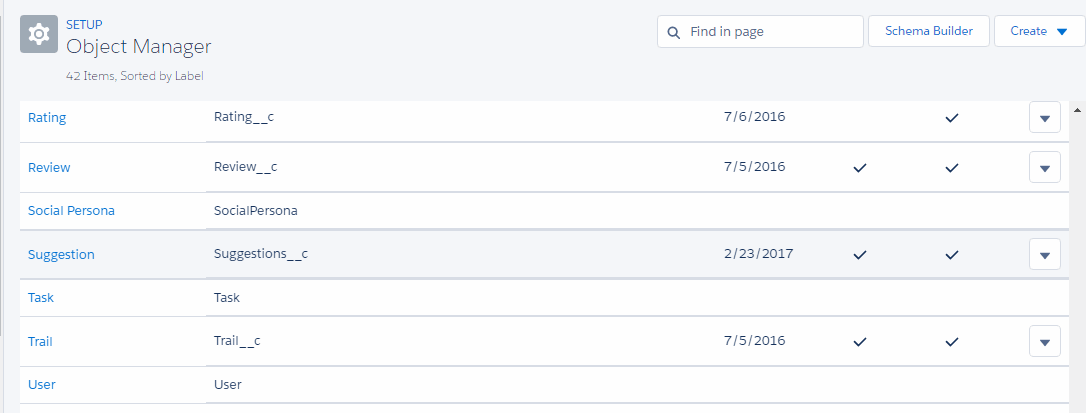Open the Suggestion object link
The image size is (1086, 413).
coord(61,254)
